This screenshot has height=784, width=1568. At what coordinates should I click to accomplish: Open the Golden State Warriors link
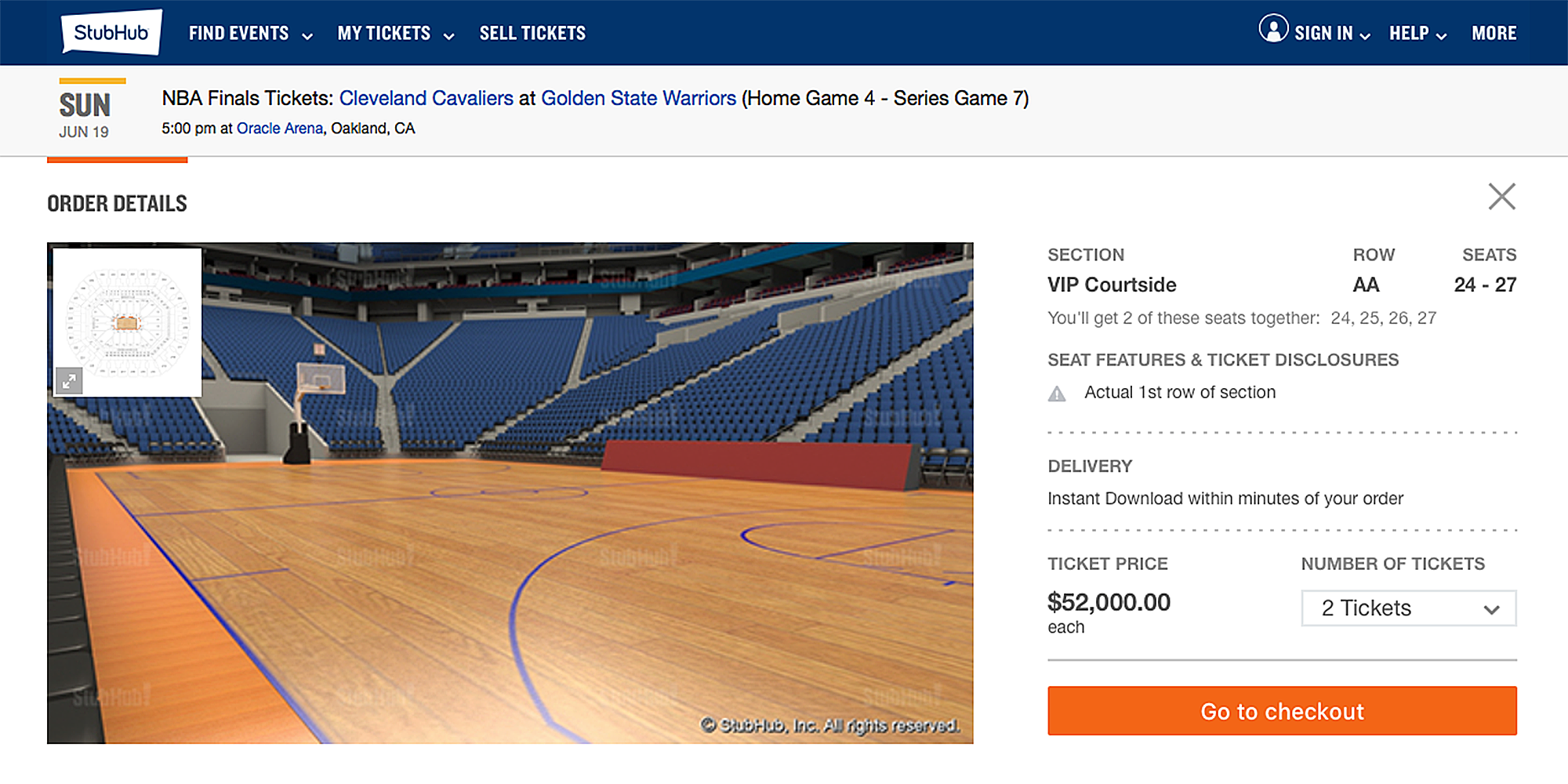click(x=638, y=98)
